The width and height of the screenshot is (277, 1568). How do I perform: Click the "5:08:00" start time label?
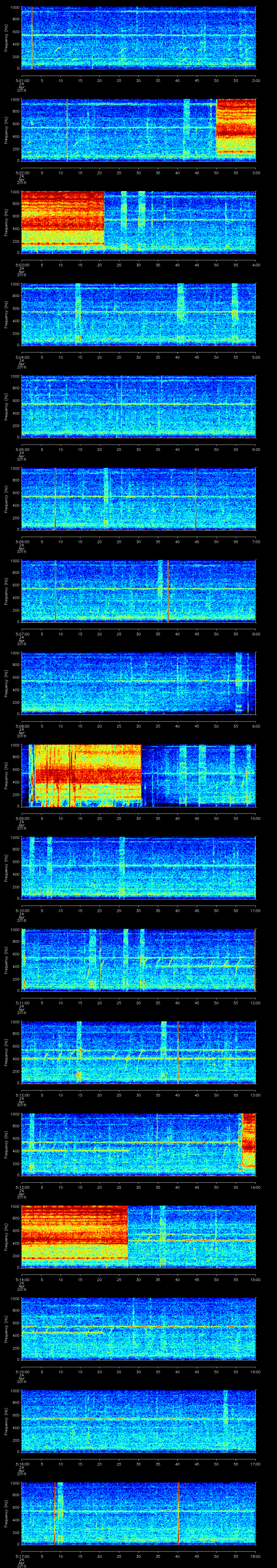(22, 726)
